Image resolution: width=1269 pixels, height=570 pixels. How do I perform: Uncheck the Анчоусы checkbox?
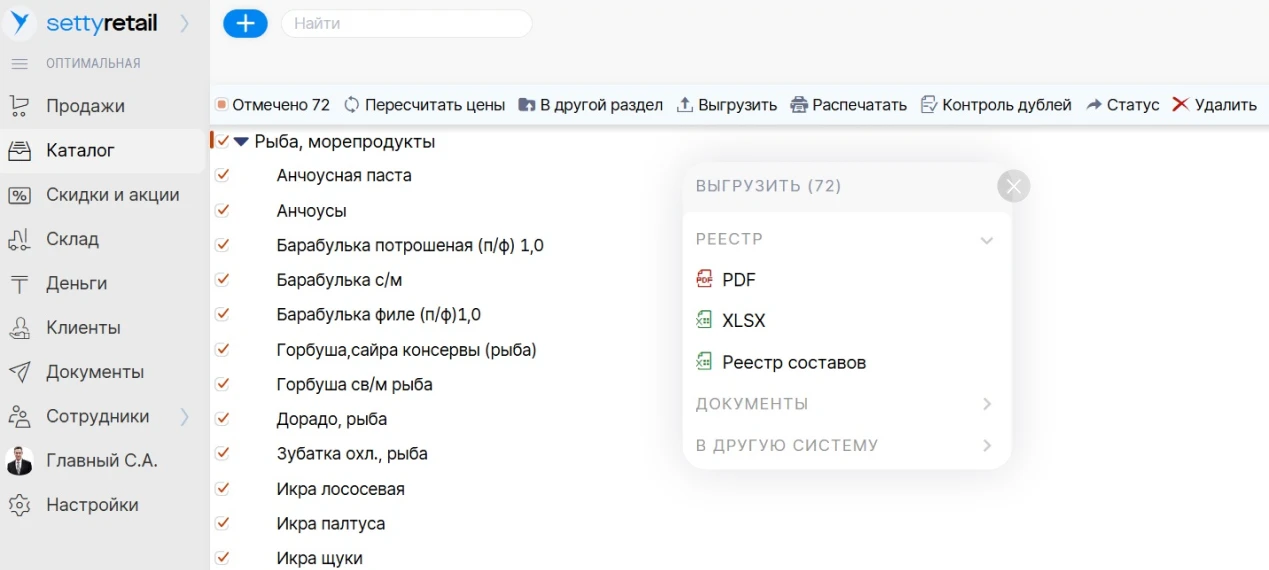pyautogui.click(x=223, y=210)
